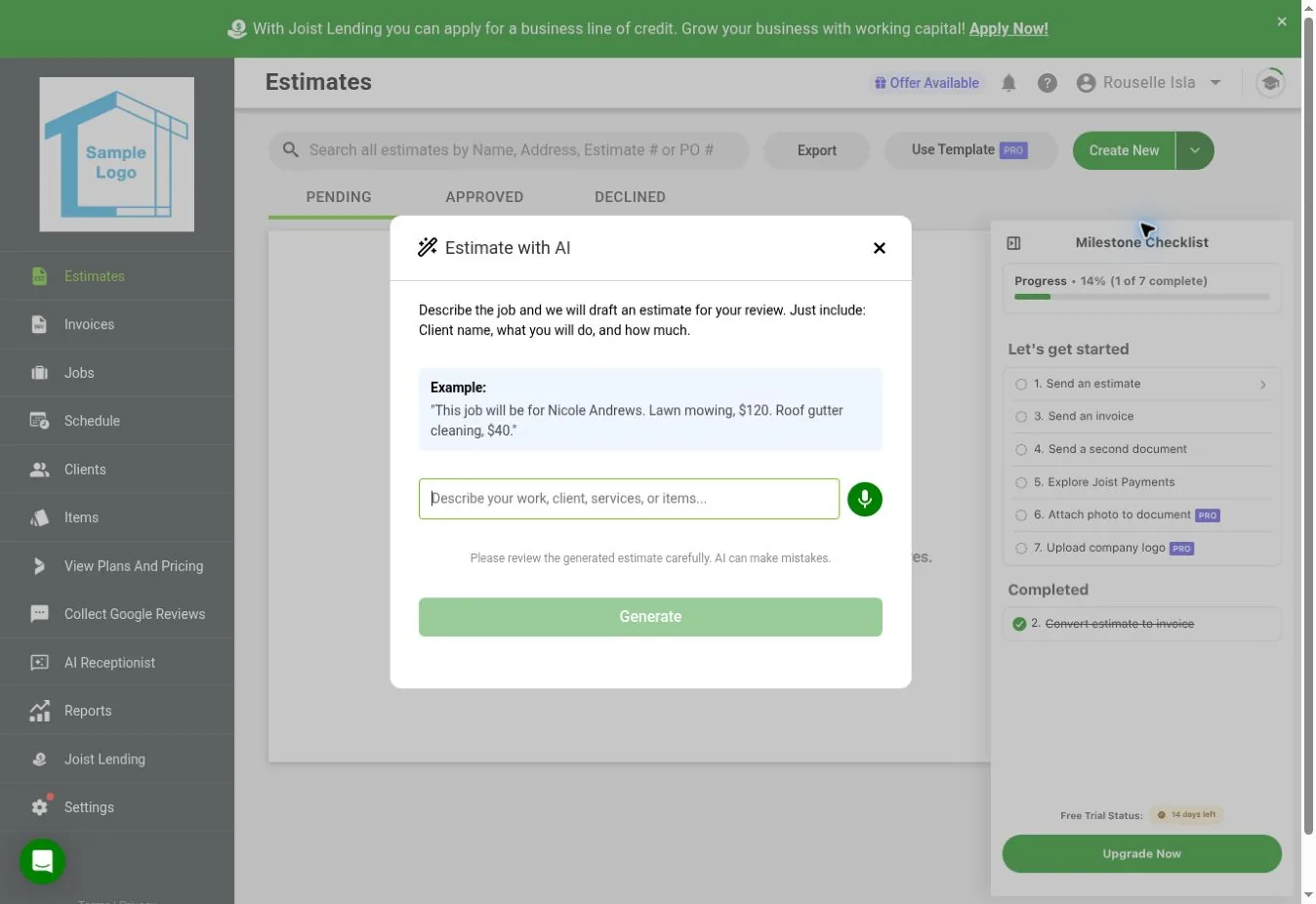1316x904 pixels.
Task: Open the Create New dropdown arrow
Action: 1195,150
